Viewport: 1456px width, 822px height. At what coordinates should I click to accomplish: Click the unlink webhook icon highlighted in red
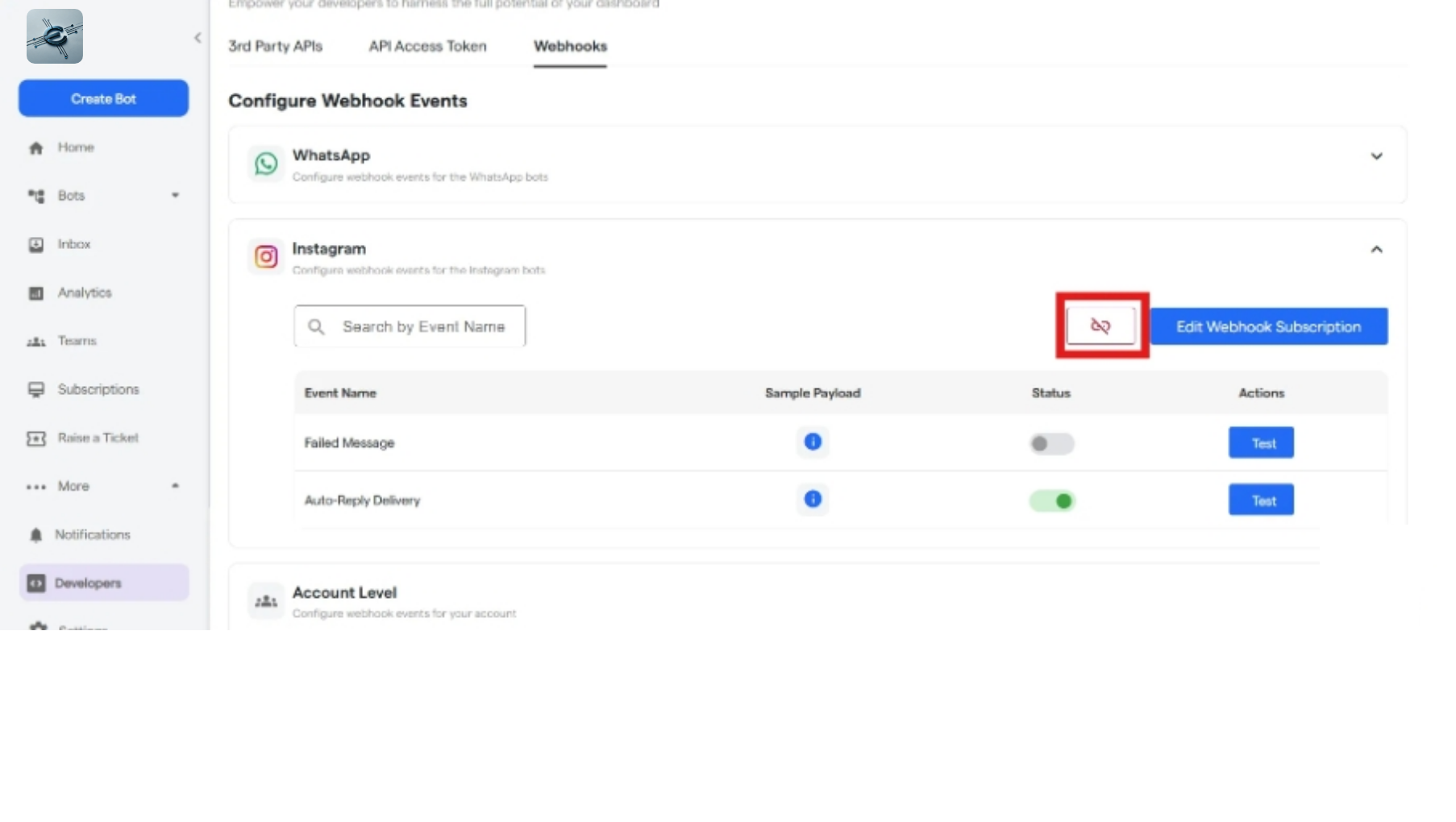[1101, 326]
